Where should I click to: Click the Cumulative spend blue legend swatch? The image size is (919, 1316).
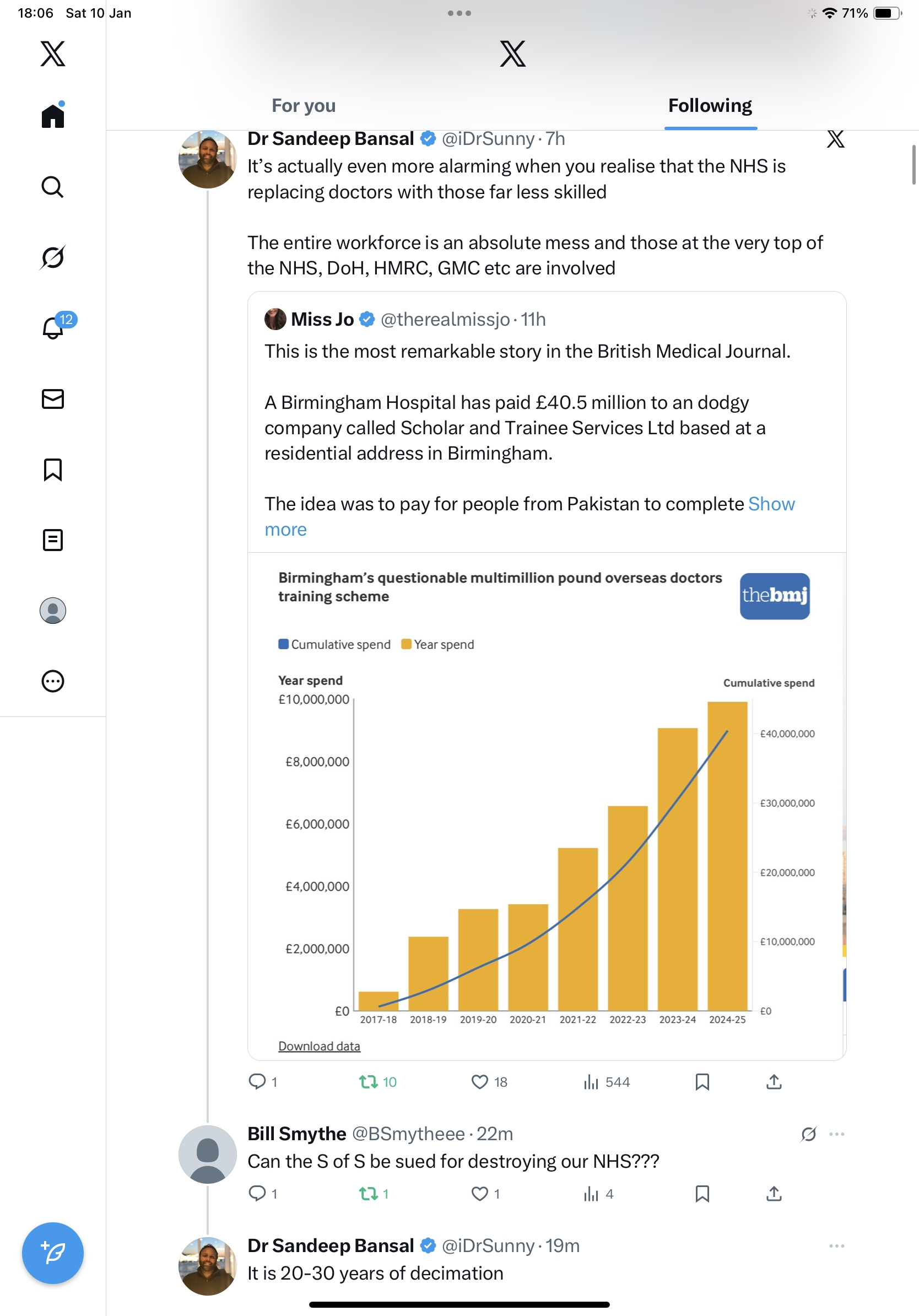283,644
